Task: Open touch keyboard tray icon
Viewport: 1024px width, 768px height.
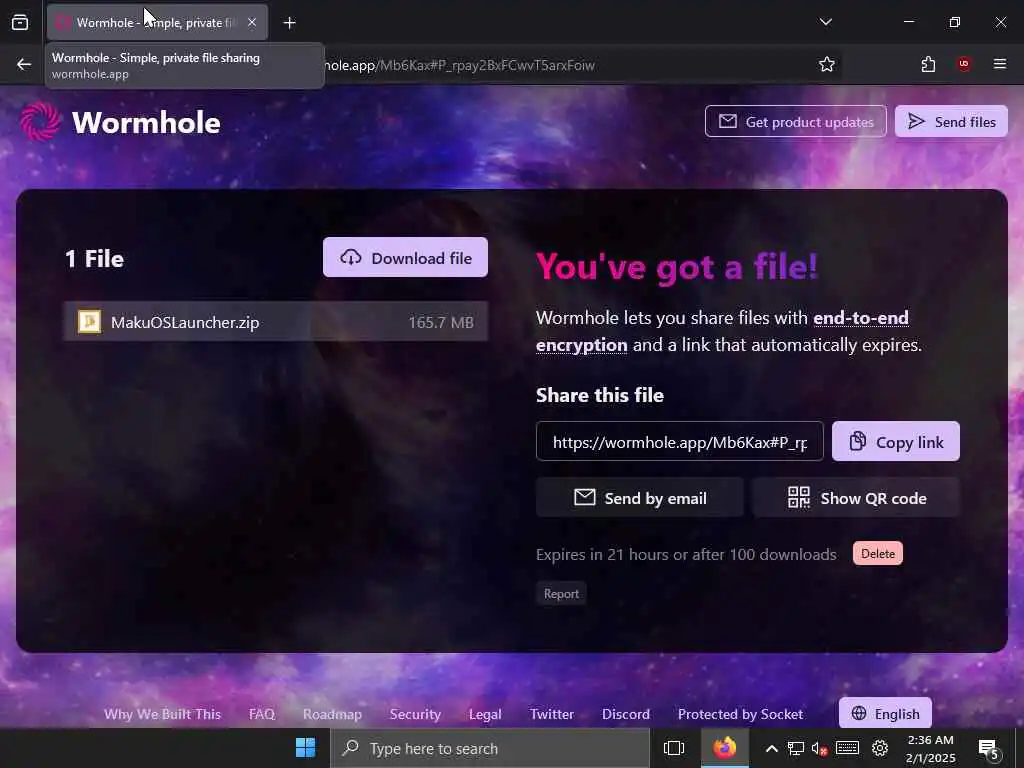Action: point(848,748)
